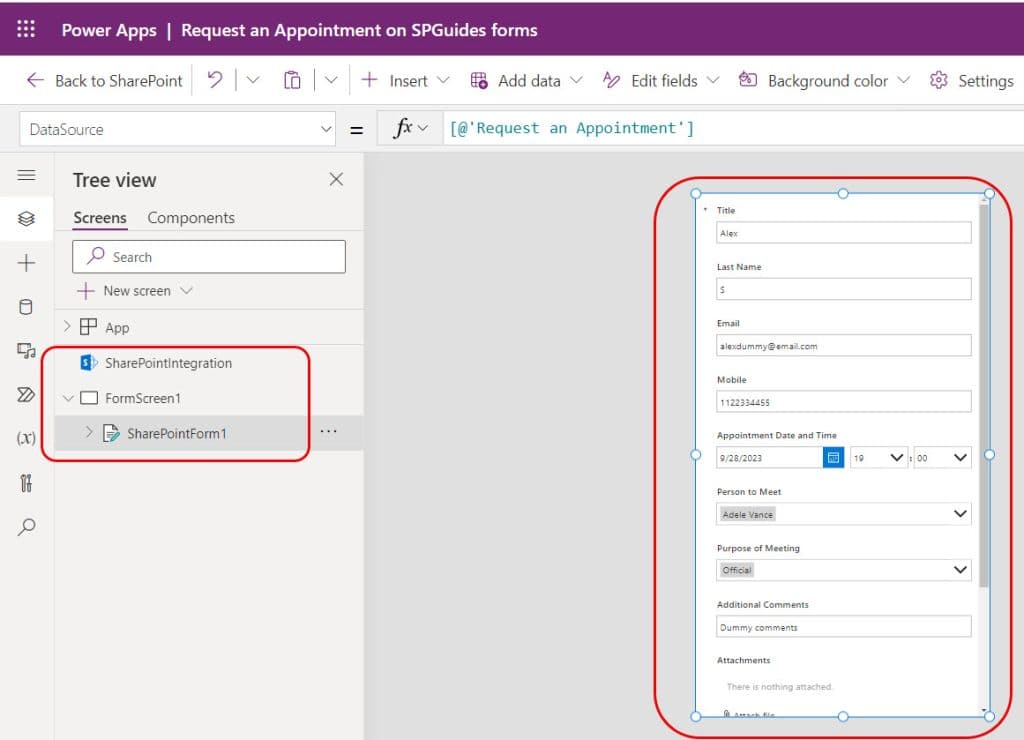This screenshot has height=740, width=1024.
Task: Open the calendar date picker icon
Action: [x=833, y=457]
